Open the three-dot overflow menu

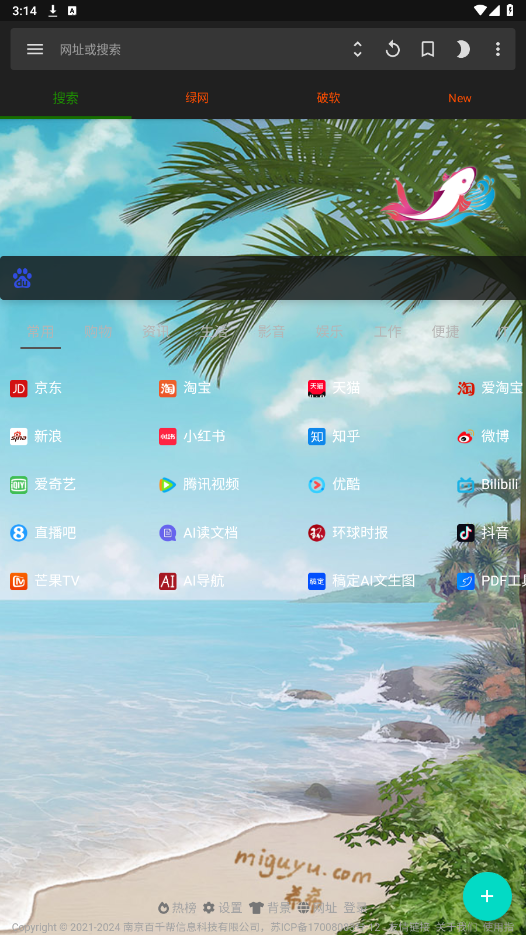point(497,49)
